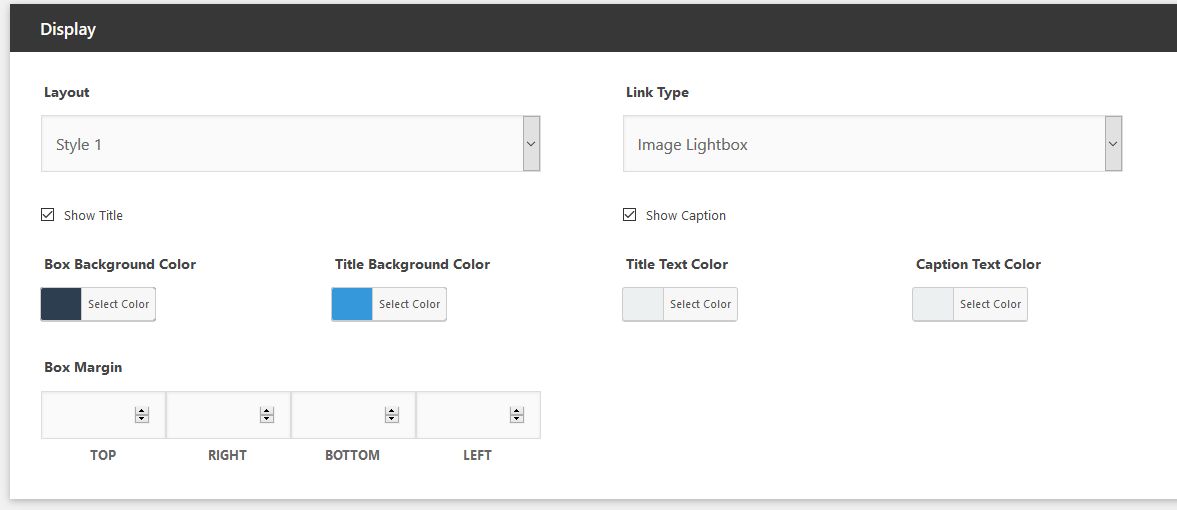
Task: Click the Left margin stepper arrows
Action: click(x=516, y=415)
